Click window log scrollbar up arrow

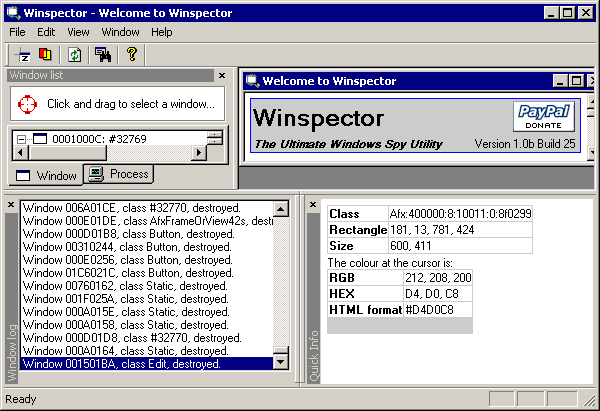(x=281, y=209)
